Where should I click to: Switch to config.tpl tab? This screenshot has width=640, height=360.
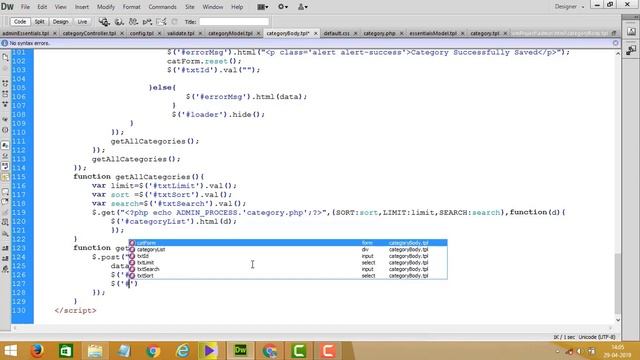tap(142, 33)
